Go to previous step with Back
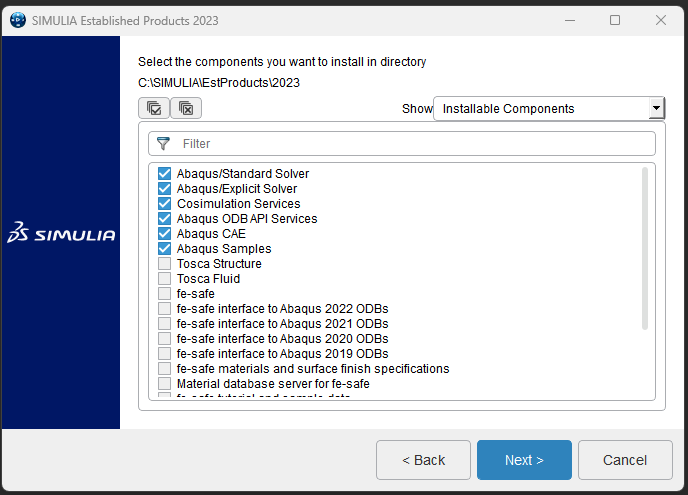 (423, 460)
